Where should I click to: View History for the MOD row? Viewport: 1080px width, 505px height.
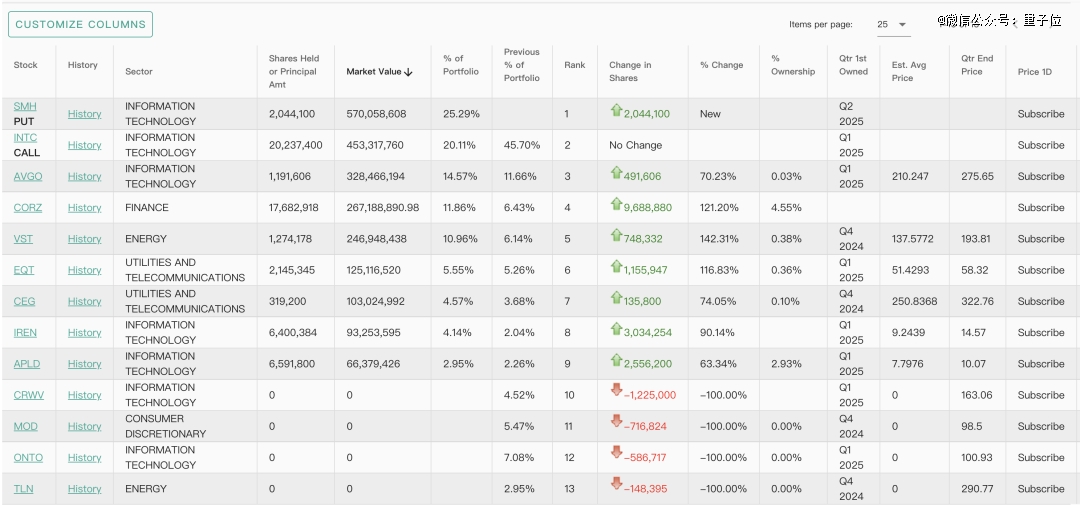[x=84, y=426]
